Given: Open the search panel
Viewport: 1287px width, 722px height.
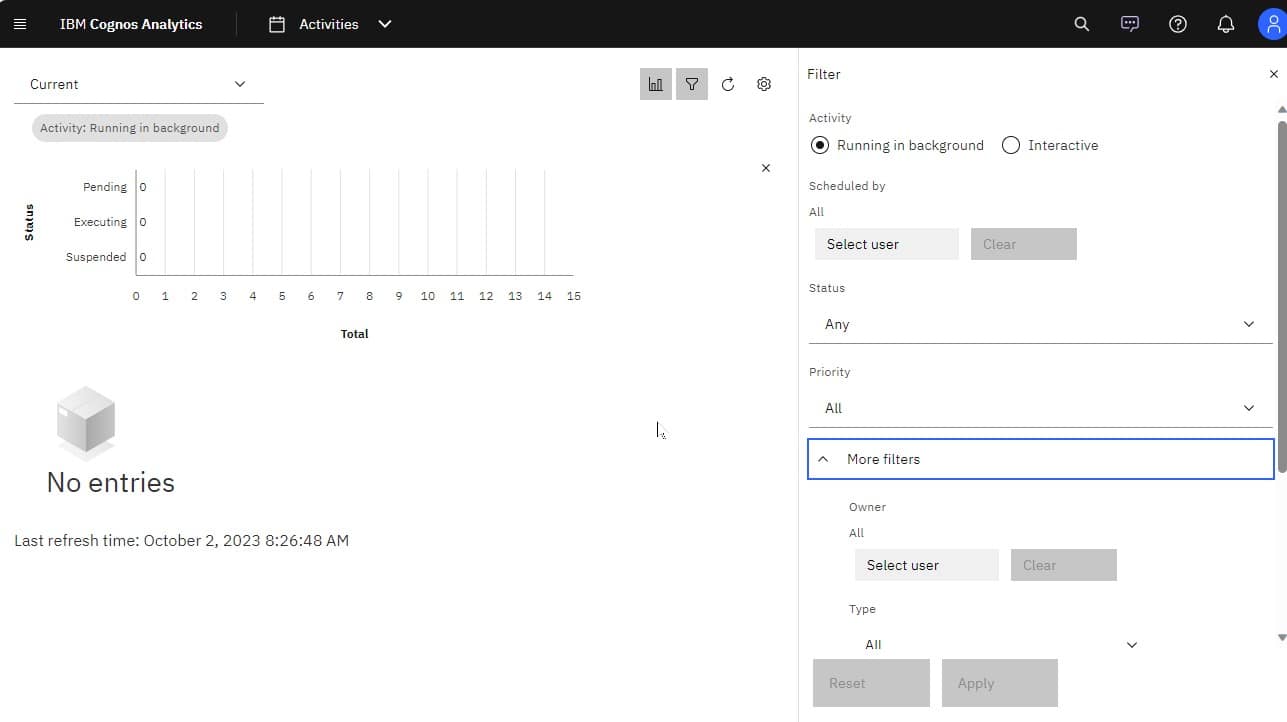Looking at the screenshot, I should [x=1081, y=23].
